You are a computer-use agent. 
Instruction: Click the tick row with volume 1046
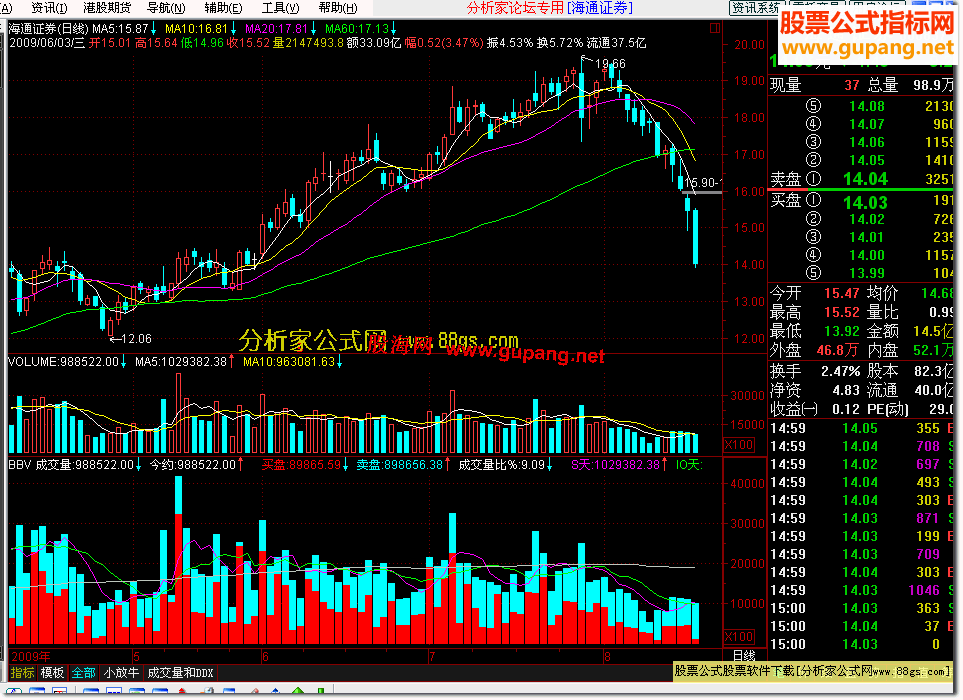point(861,590)
